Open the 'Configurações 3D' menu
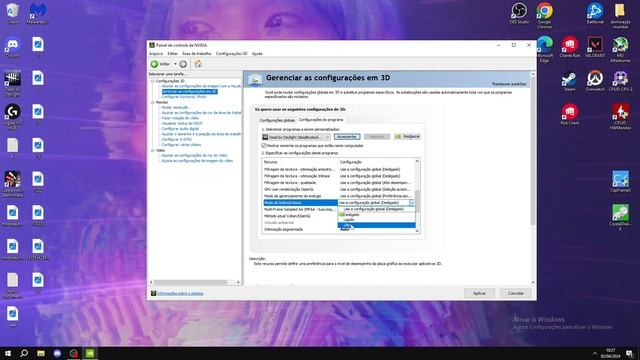This screenshot has width=640, height=360. coord(231,54)
